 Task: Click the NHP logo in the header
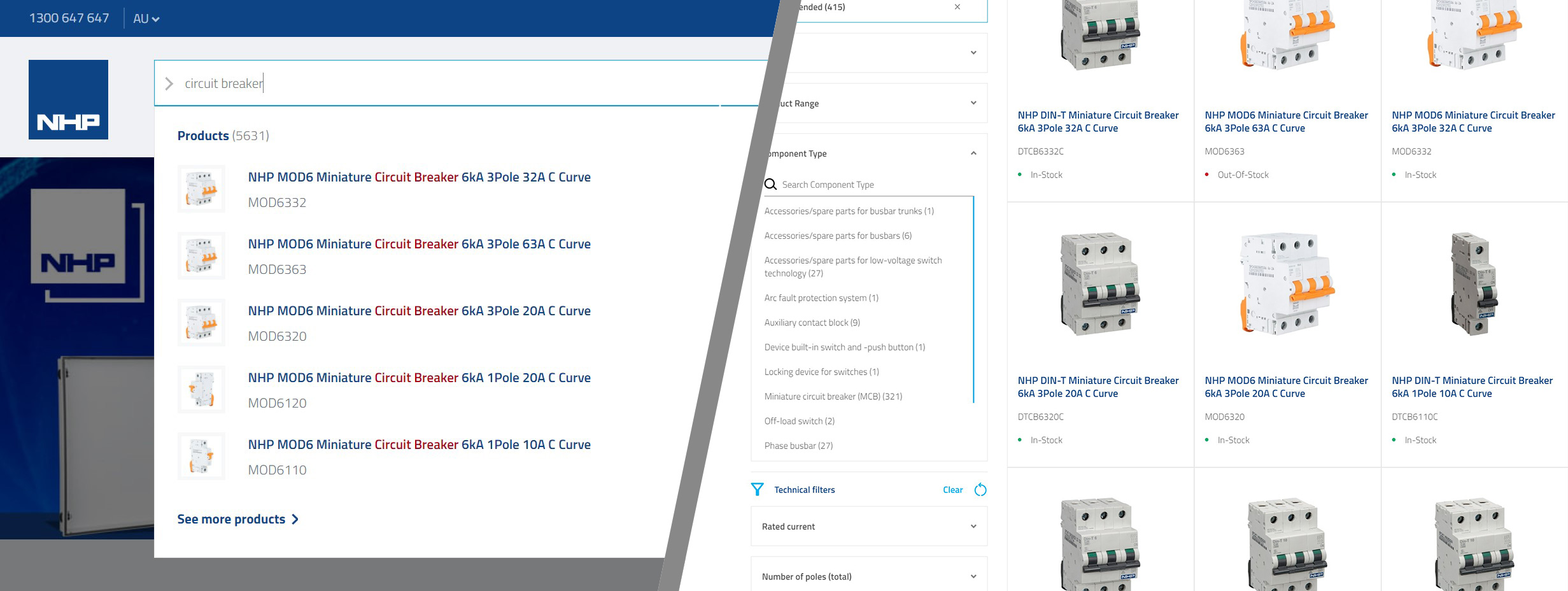click(68, 99)
